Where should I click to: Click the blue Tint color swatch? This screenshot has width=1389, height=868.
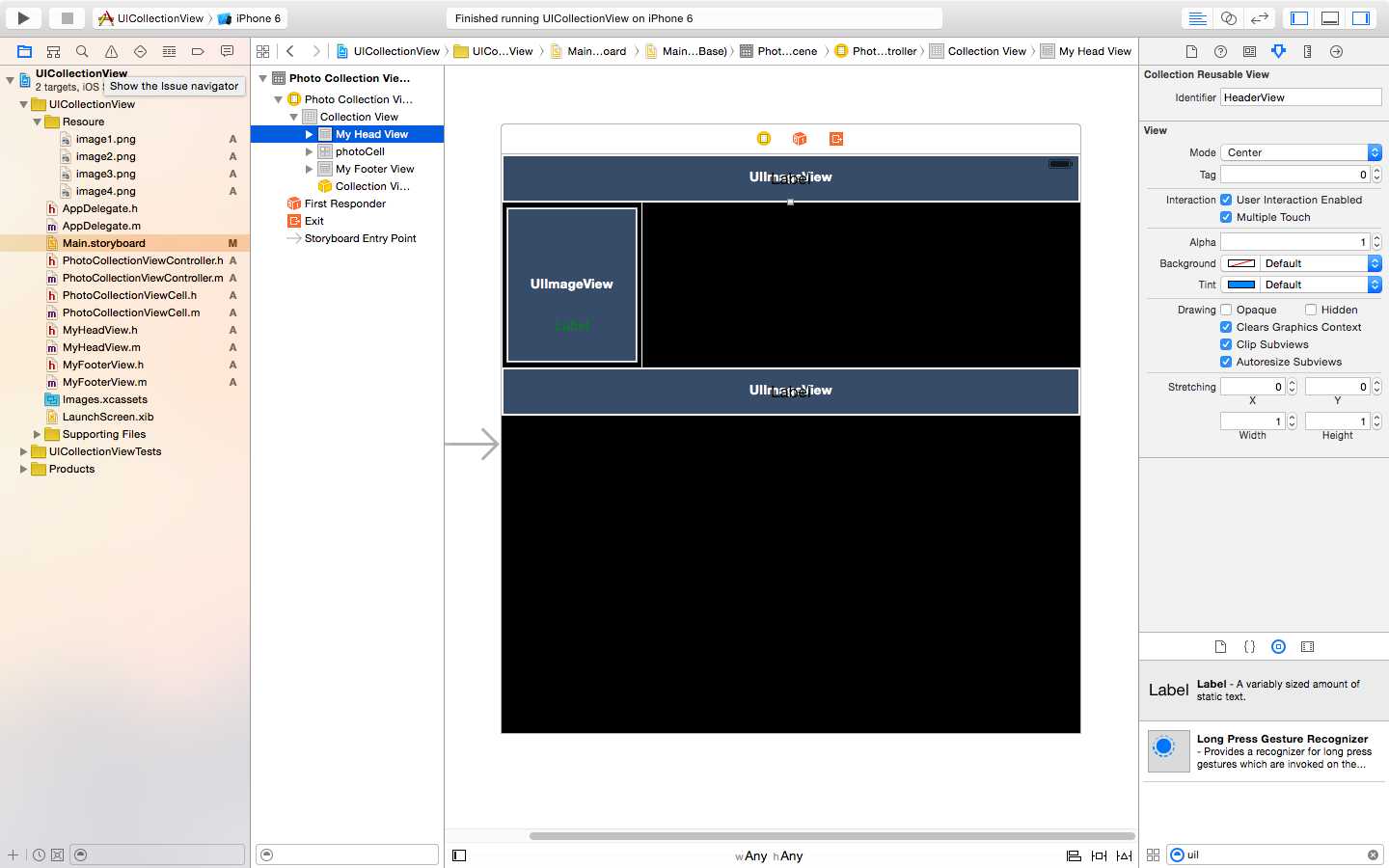point(1240,285)
